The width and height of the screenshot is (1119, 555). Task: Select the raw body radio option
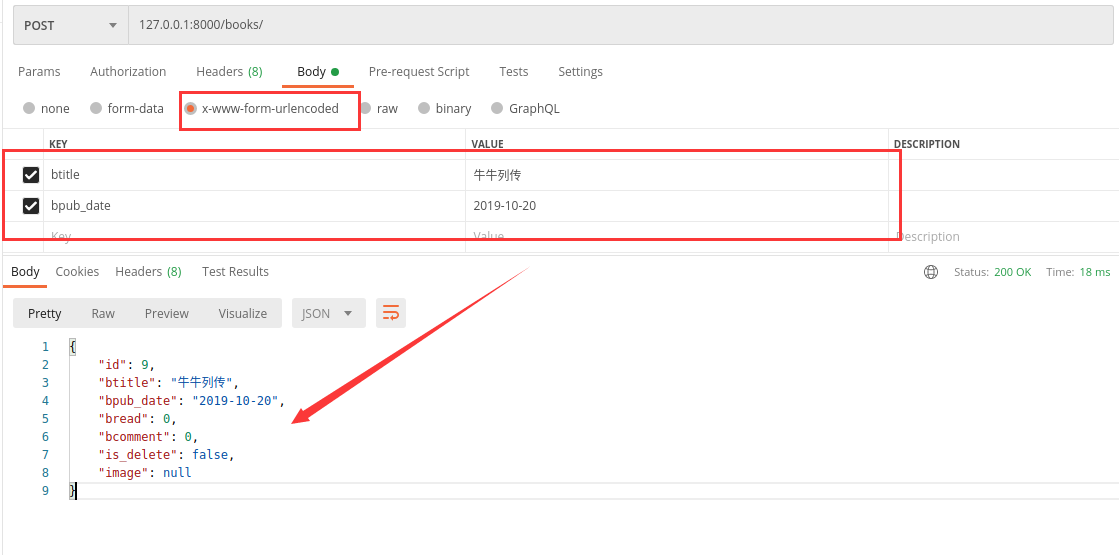tap(365, 108)
